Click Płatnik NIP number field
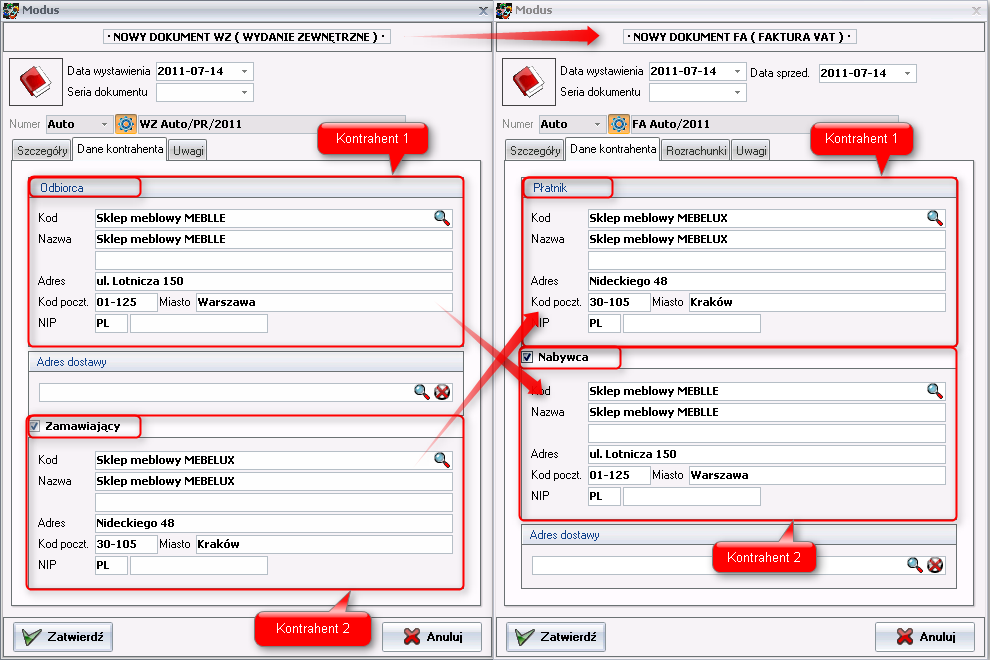Image resolution: width=990 pixels, height=660 pixels. pos(692,323)
